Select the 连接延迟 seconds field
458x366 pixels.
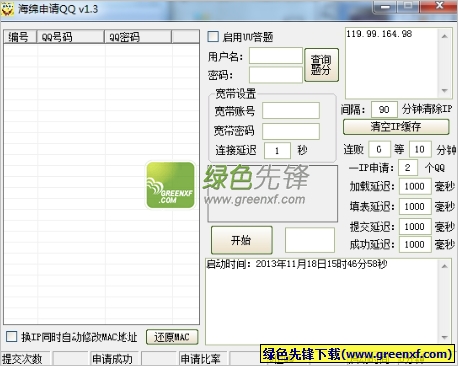(x=277, y=151)
